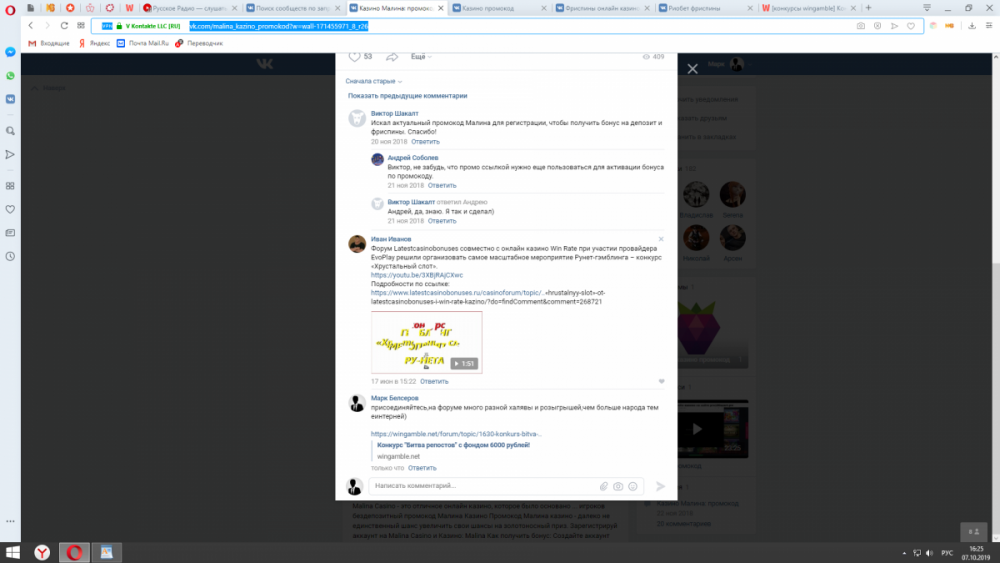The image size is (1000, 563).
Task: Switch to Казино промокод tab
Action: [500, 8]
